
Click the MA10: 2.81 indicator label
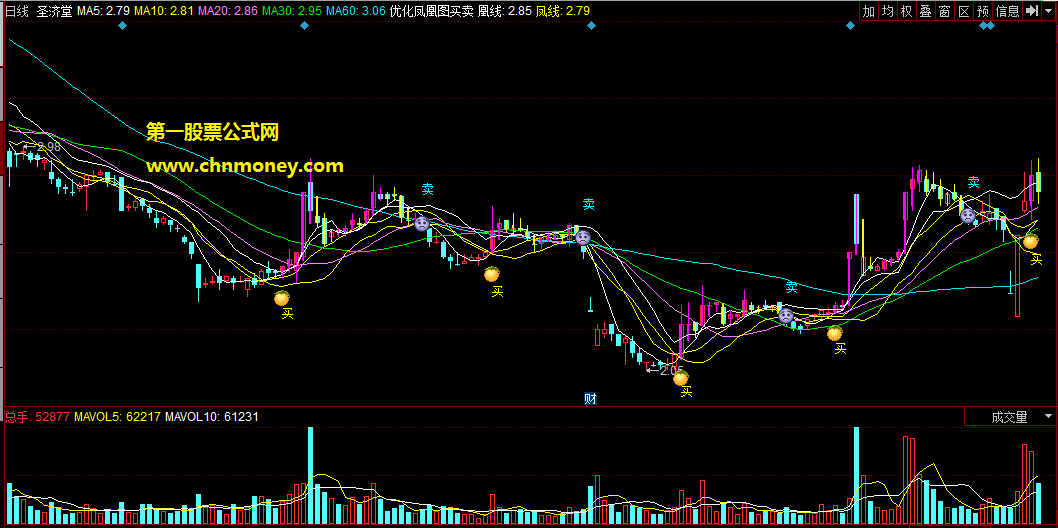point(164,11)
